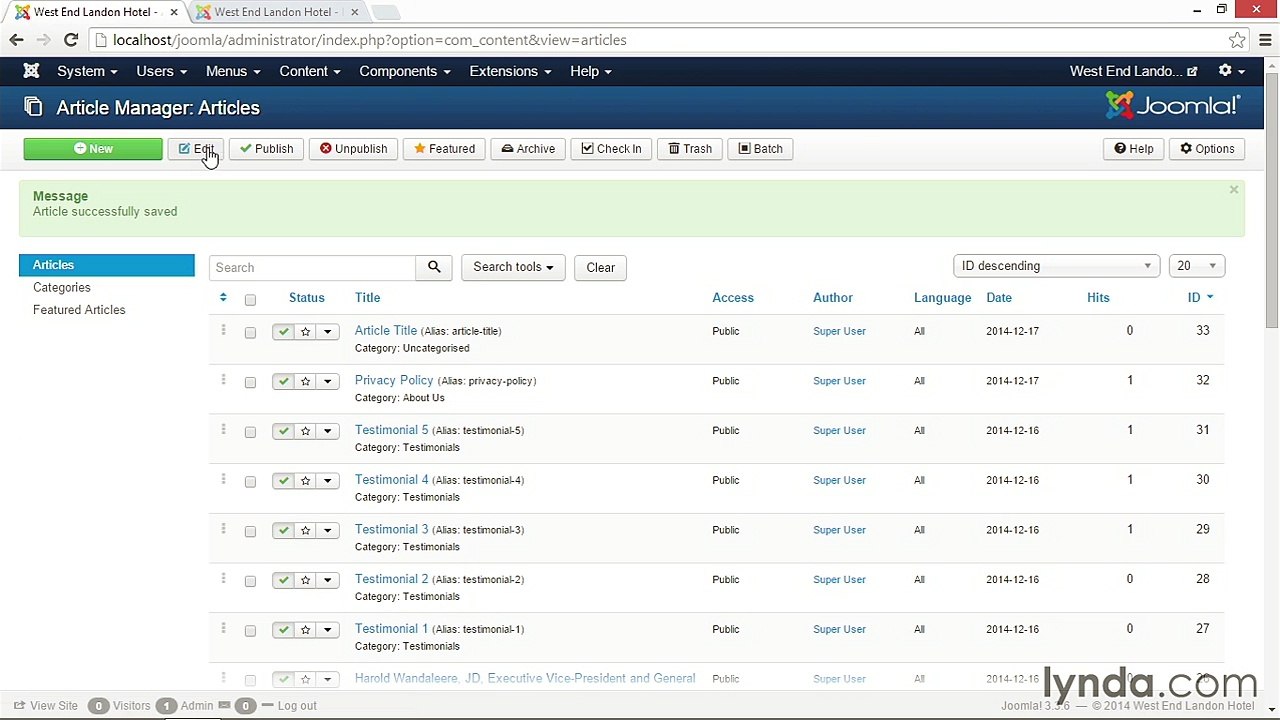Image resolution: width=1280 pixels, height=720 pixels.
Task: Click the Publish toolbar button
Action: click(x=266, y=149)
